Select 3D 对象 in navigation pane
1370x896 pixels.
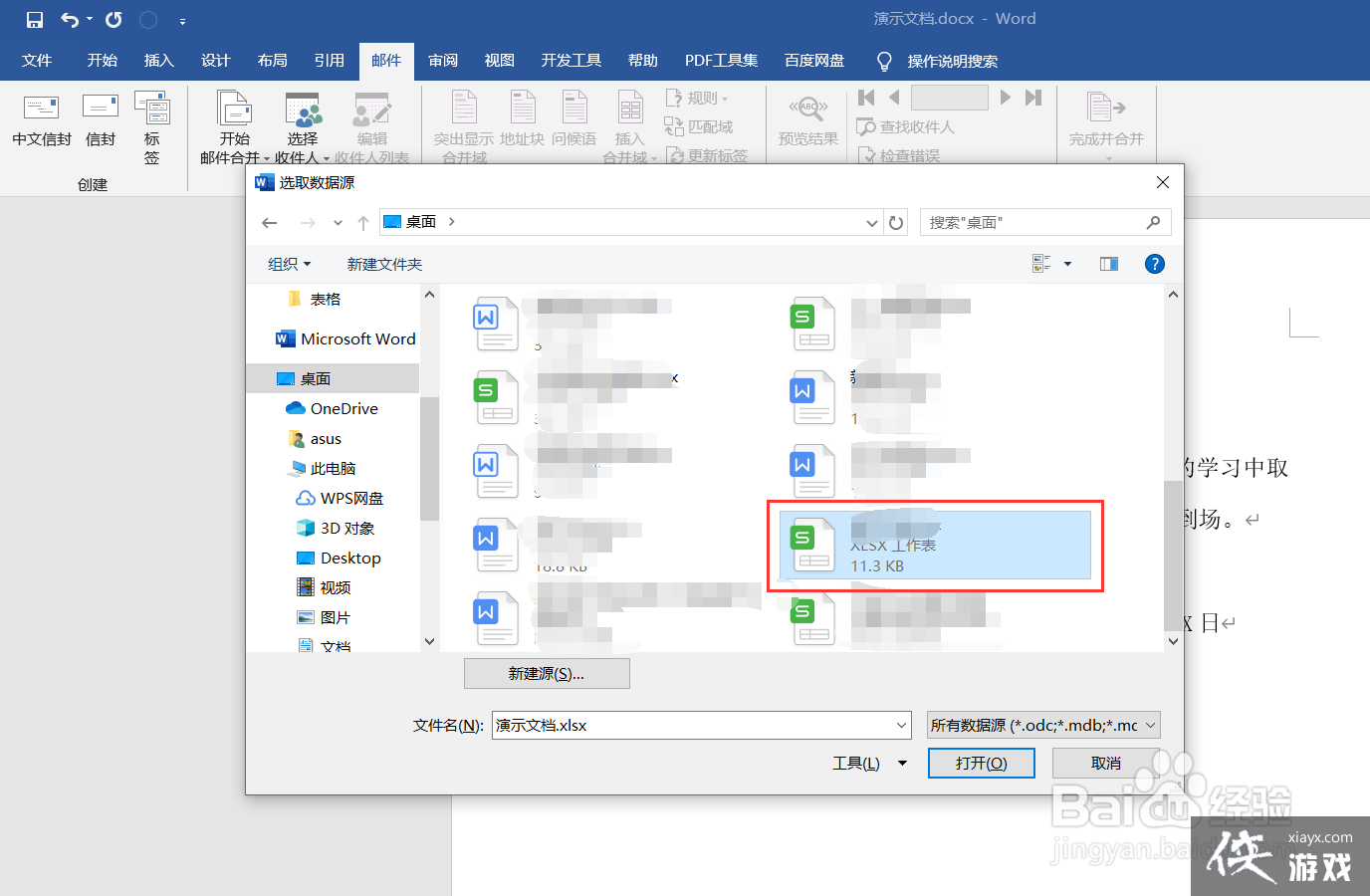point(336,528)
